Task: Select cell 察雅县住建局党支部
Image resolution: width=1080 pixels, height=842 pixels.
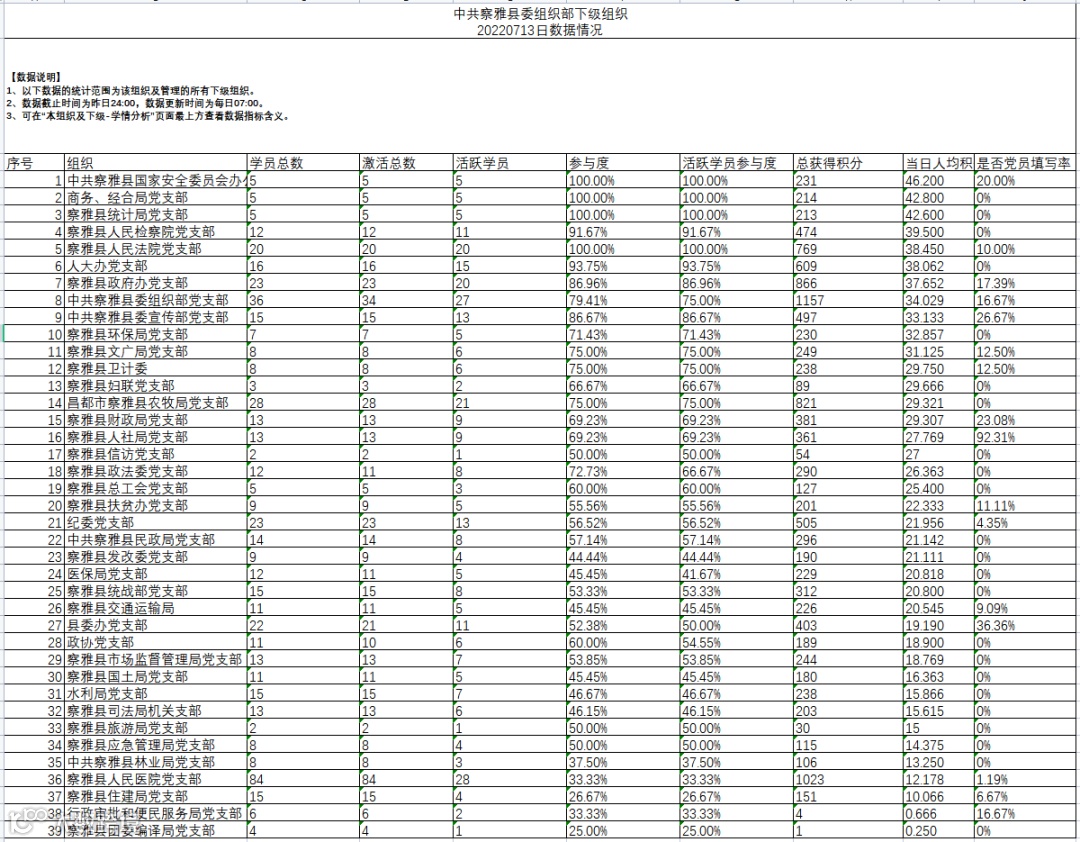Action: coord(156,797)
